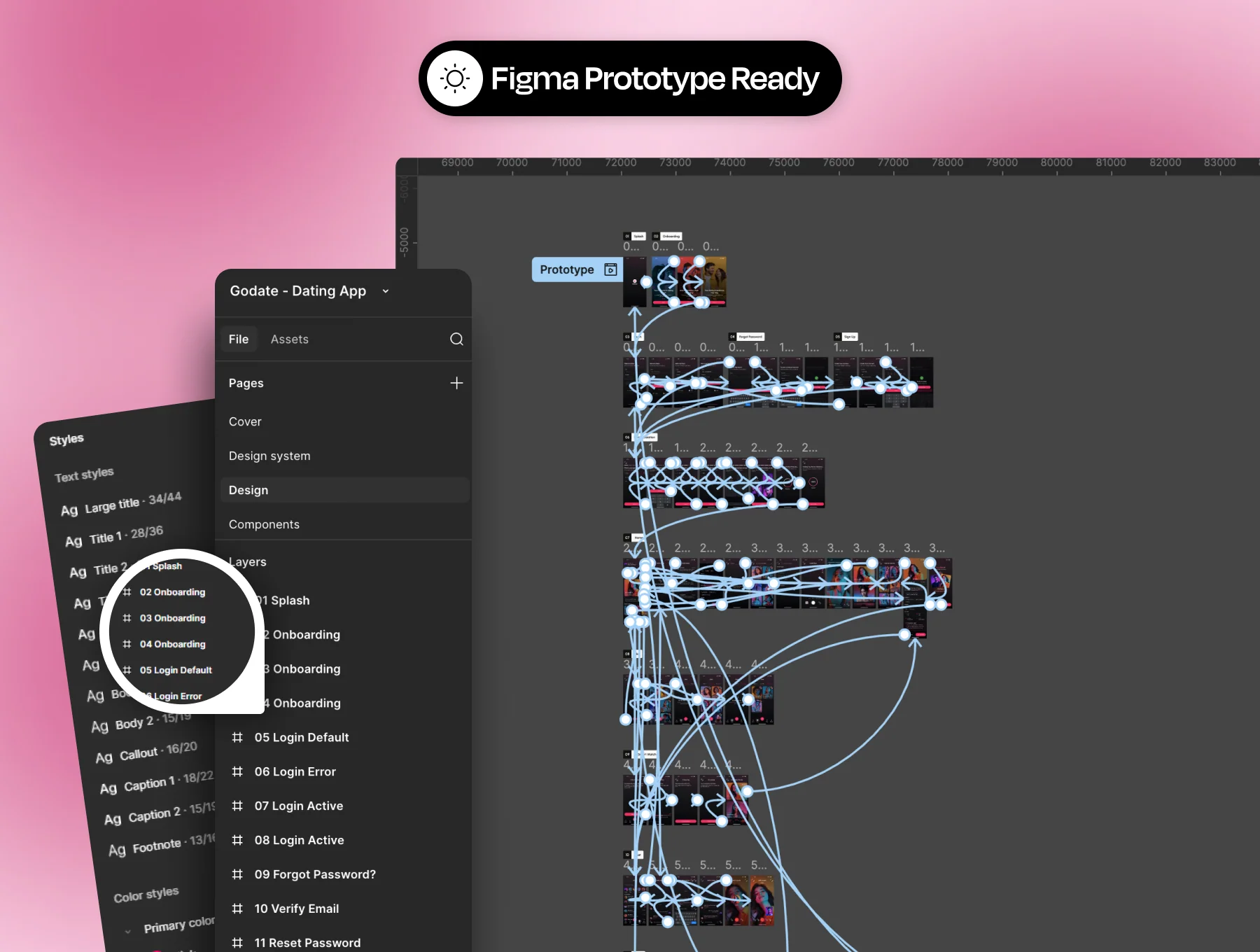The width and height of the screenshot is (1260, 952).
Task: Click the frame icon of 02 Onboarding in magnified circle
Action: point(127,592)
